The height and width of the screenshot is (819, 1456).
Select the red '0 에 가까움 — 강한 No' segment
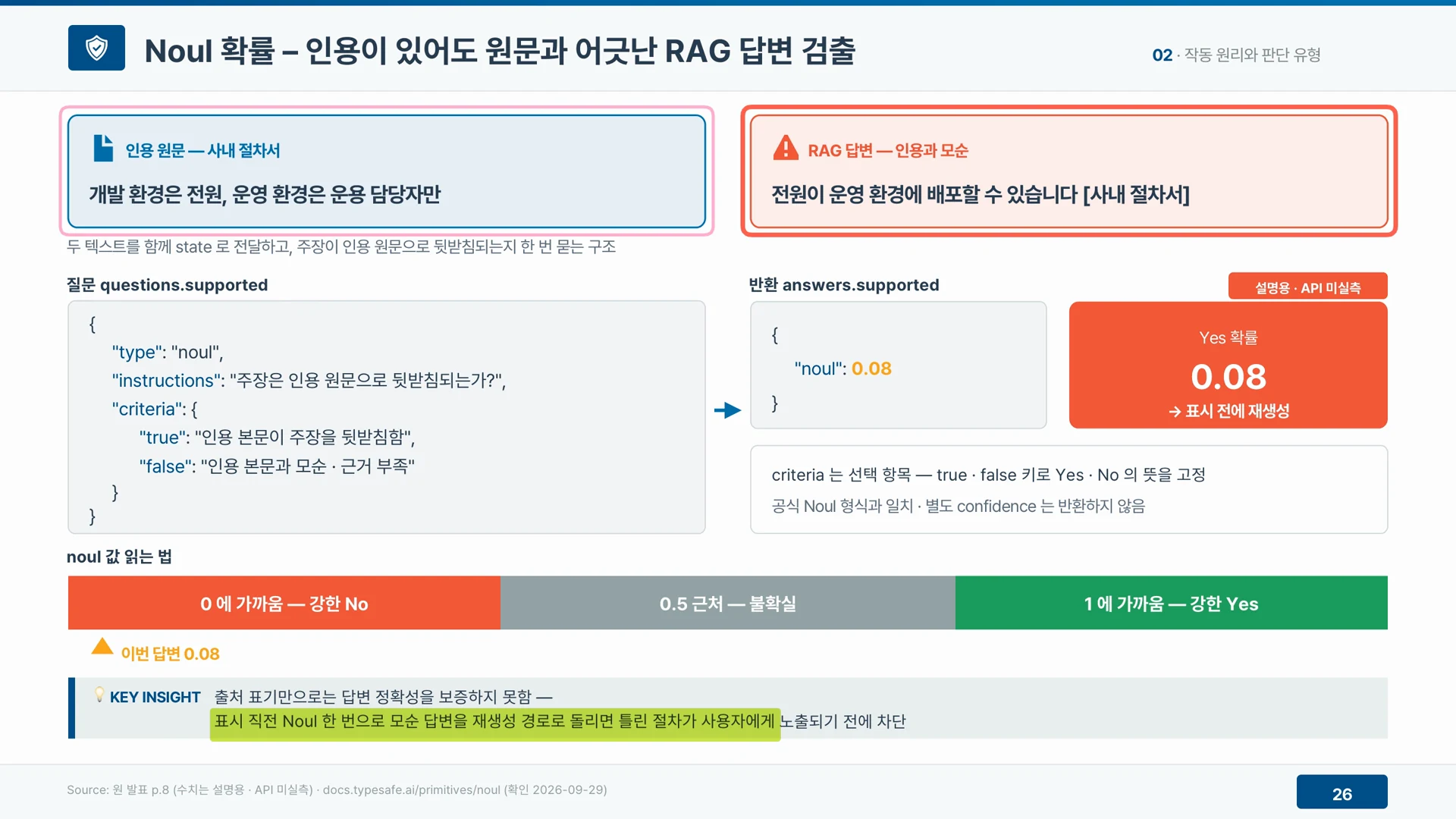(x=284, y=603)
